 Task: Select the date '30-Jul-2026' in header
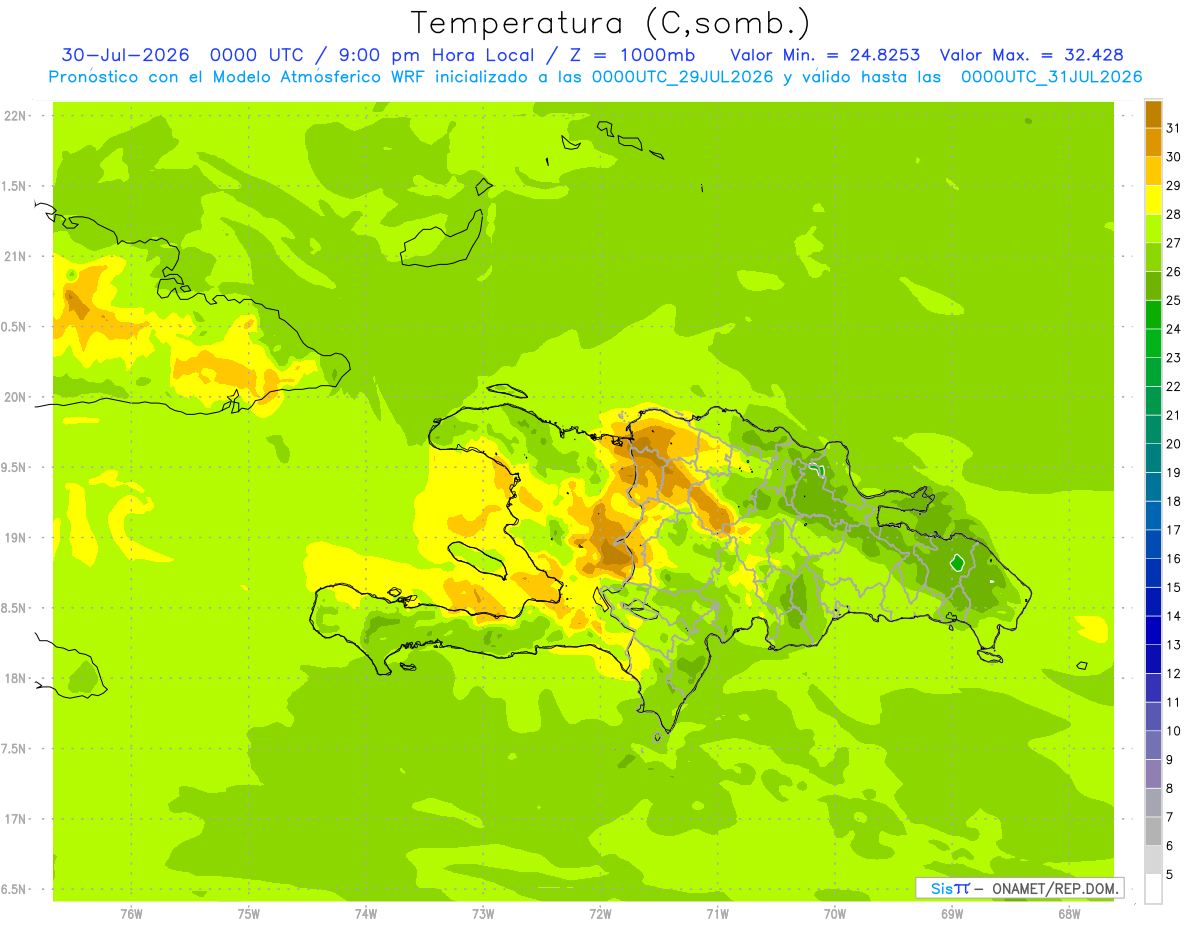[x=125, y=55]
